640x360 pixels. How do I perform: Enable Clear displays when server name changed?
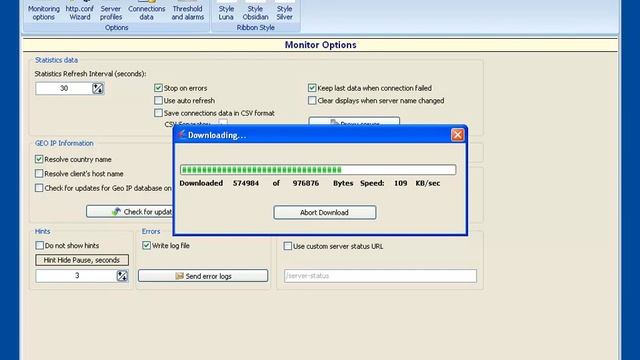[312, 100]
